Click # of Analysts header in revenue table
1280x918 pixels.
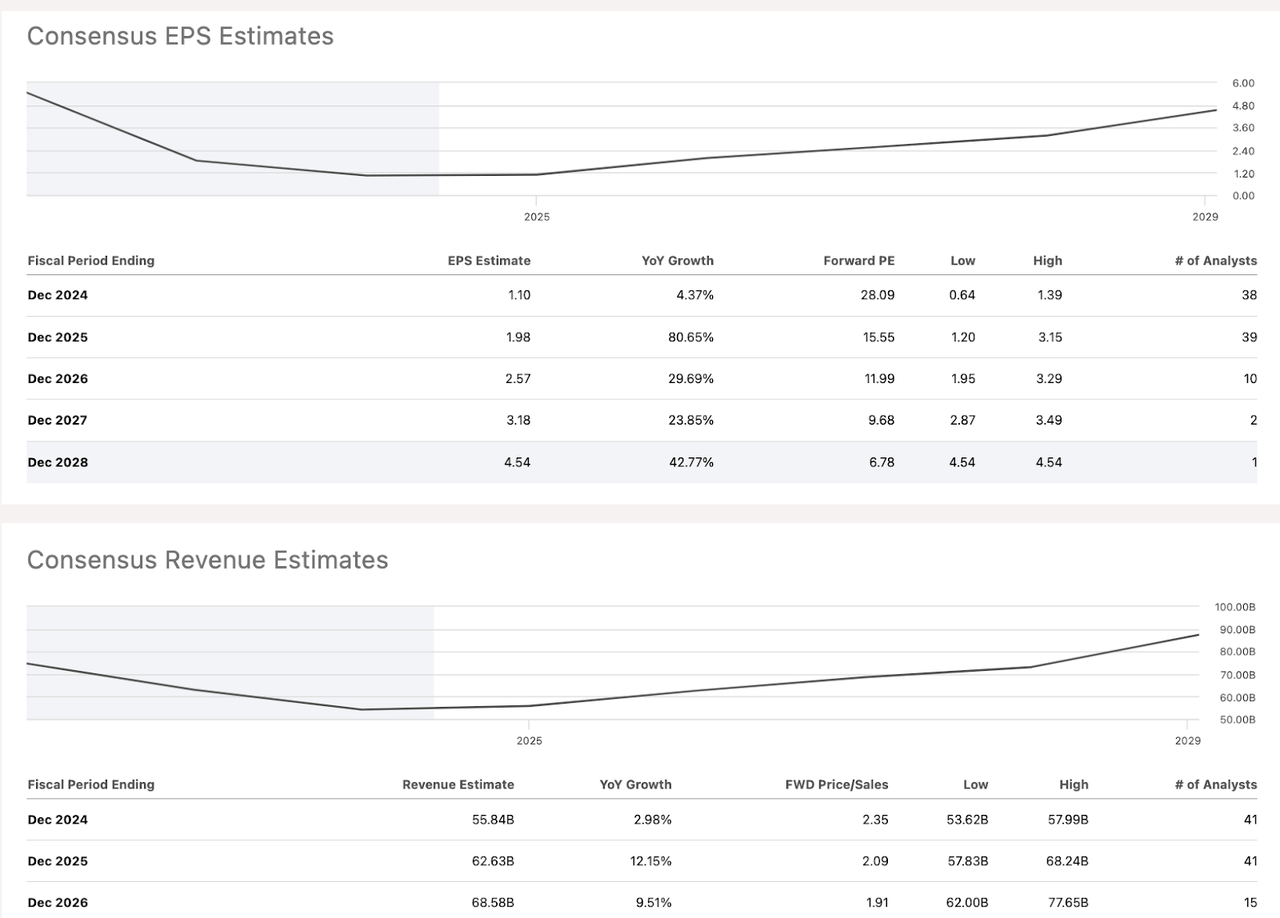click(1216, 785)
